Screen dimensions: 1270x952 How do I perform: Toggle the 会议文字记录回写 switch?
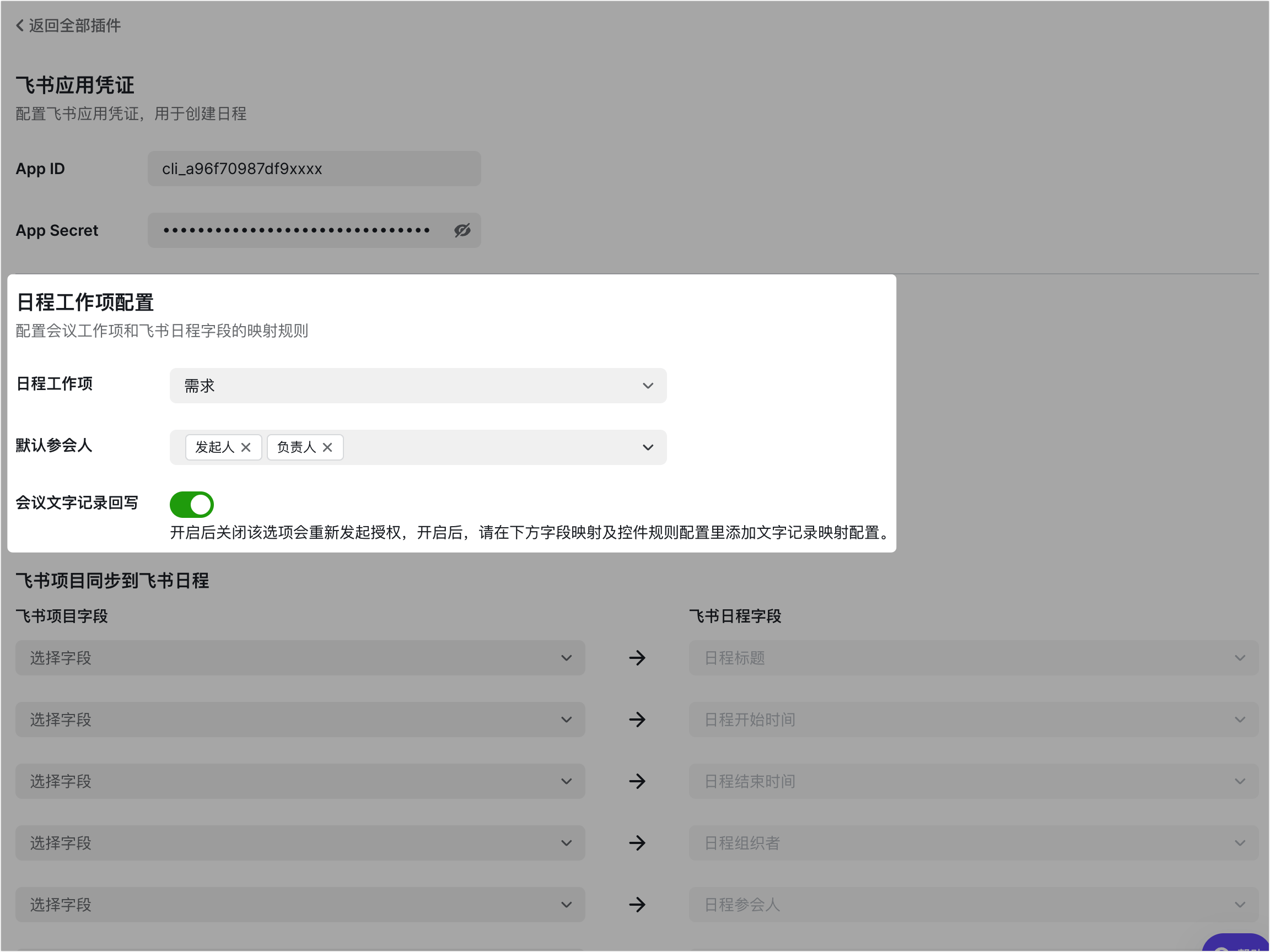pyautogui.click(x=192, y=505)
